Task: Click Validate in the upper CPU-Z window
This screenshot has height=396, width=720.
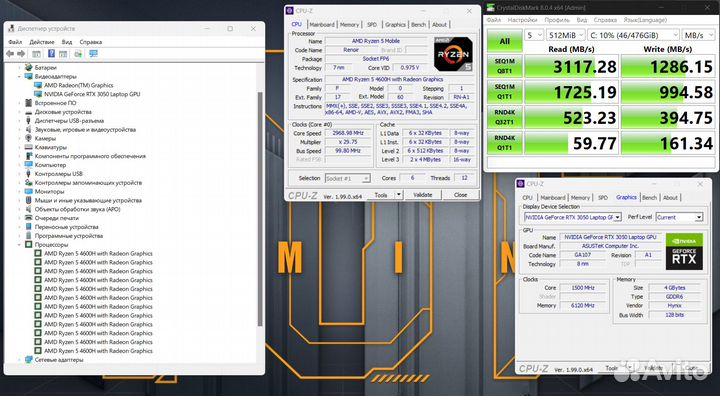Action: (422, 195)
